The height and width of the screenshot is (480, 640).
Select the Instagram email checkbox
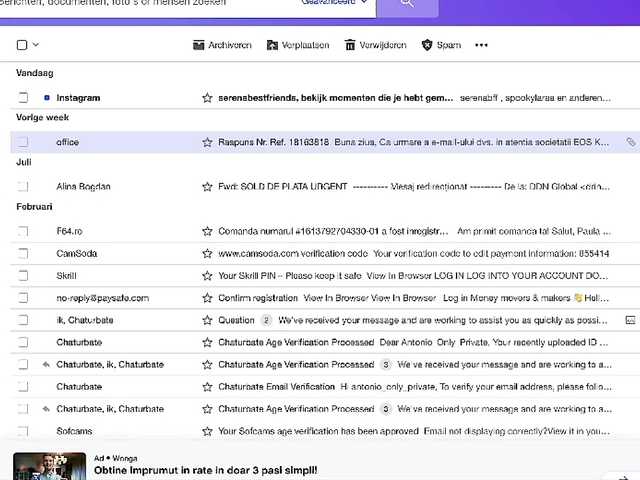click(x=23, y=98)
